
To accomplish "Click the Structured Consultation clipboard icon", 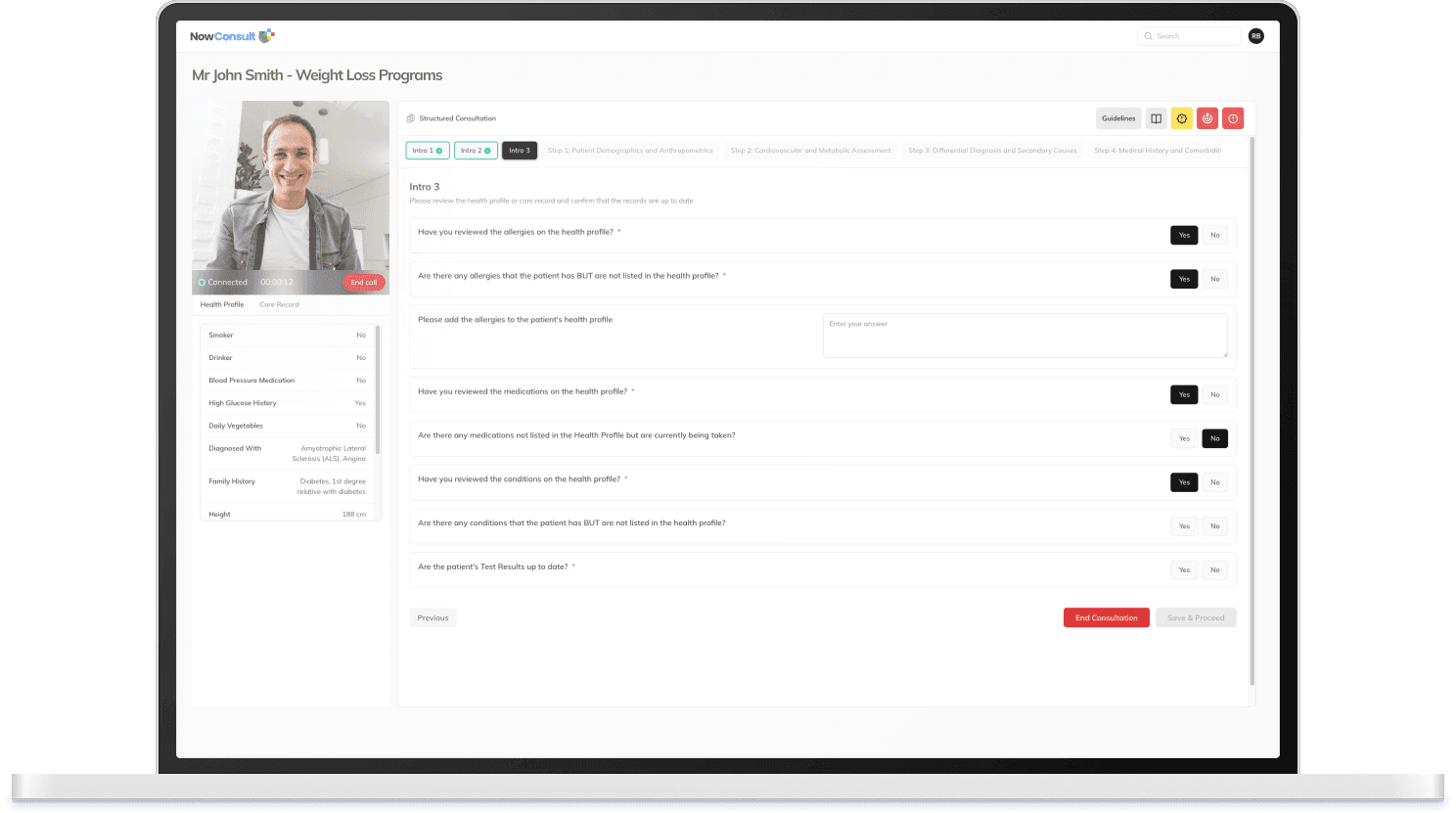I will click(x=411, y=118).
